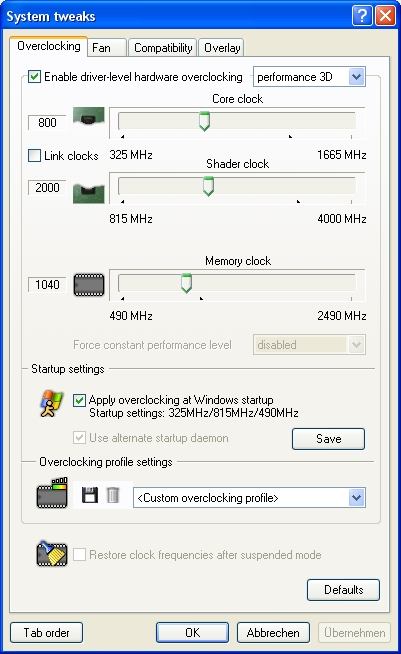The height and width of the screenshot is (654, 401).
Task: Click the overclocking profile card icon
Action: pyautogui.click(x=52, y=493)
